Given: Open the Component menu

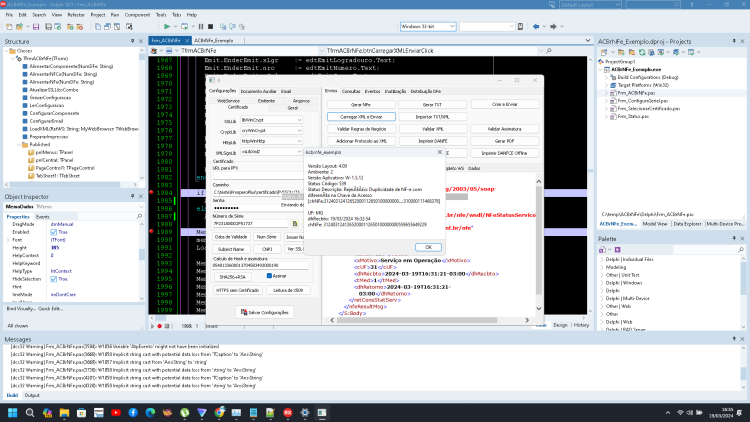Looking at the screenshot, I should click(x=137, y=15).
